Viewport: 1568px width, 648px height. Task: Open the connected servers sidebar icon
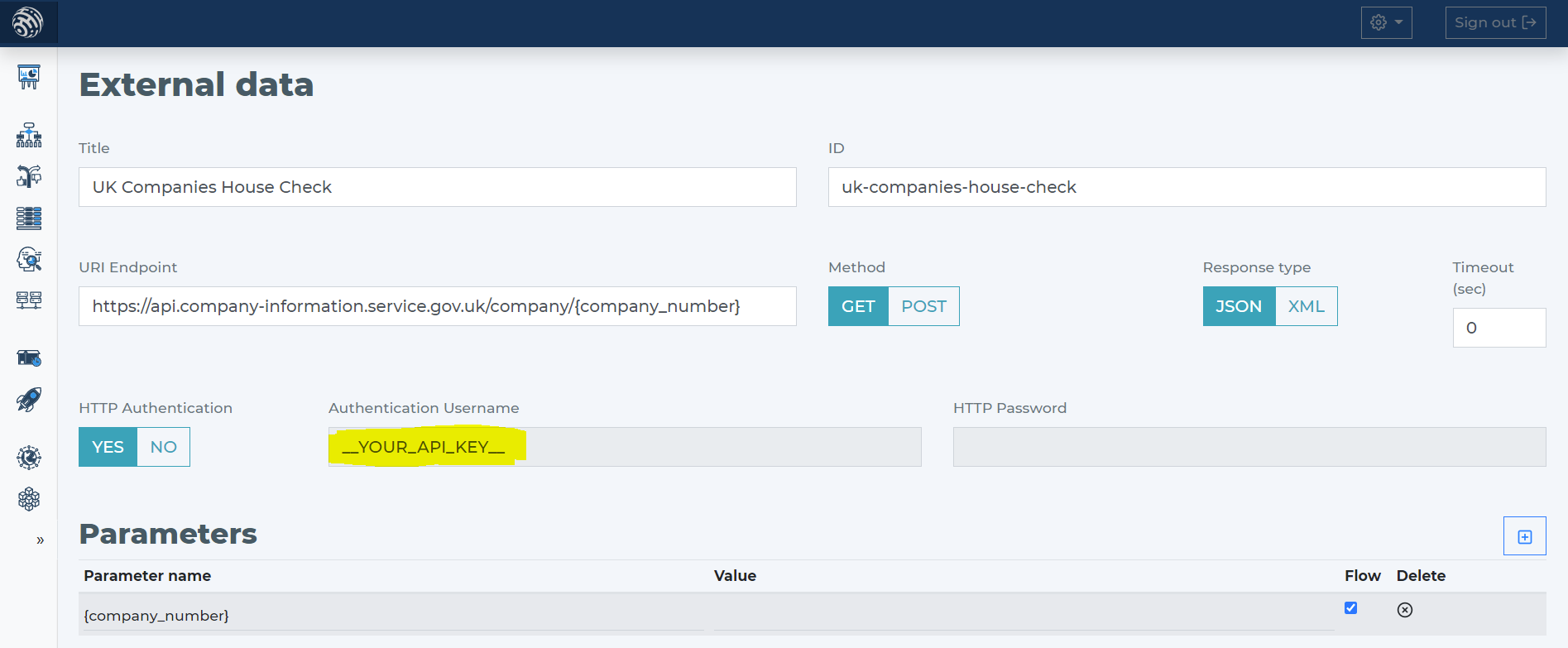(x=29, y=300)
